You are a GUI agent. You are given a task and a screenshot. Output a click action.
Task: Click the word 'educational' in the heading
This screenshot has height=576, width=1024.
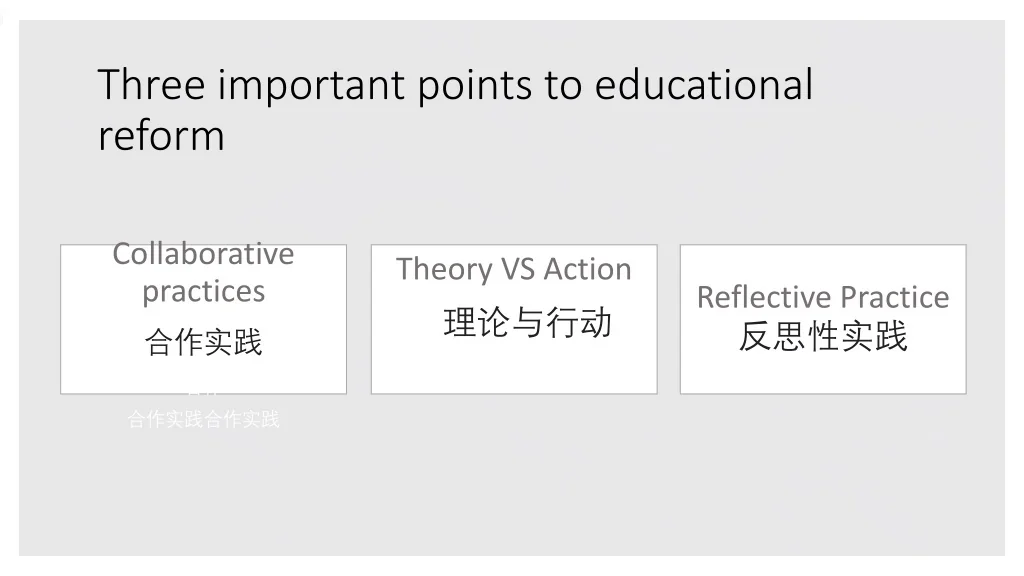pos(704,84)
